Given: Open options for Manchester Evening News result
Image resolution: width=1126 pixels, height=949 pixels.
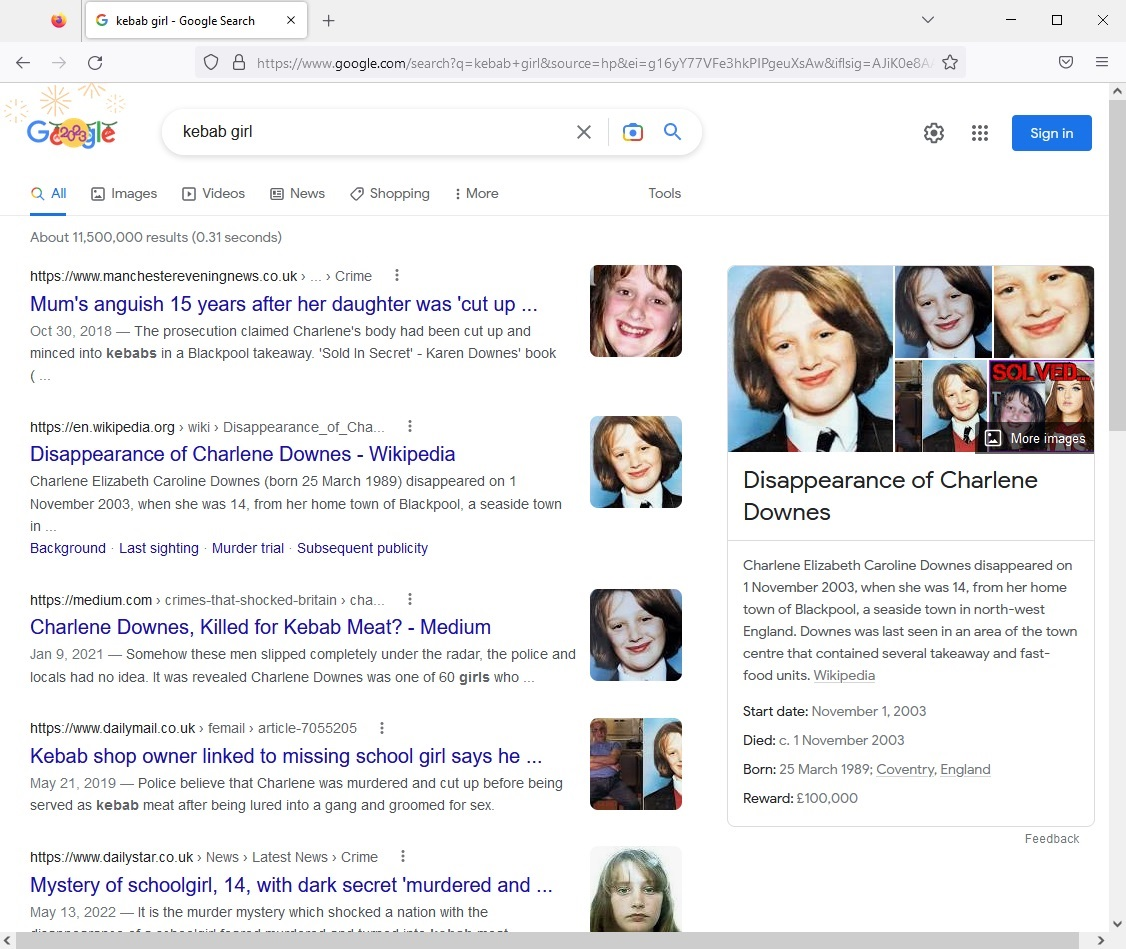Looking at the screenshot, I should (x=397, y=276).
